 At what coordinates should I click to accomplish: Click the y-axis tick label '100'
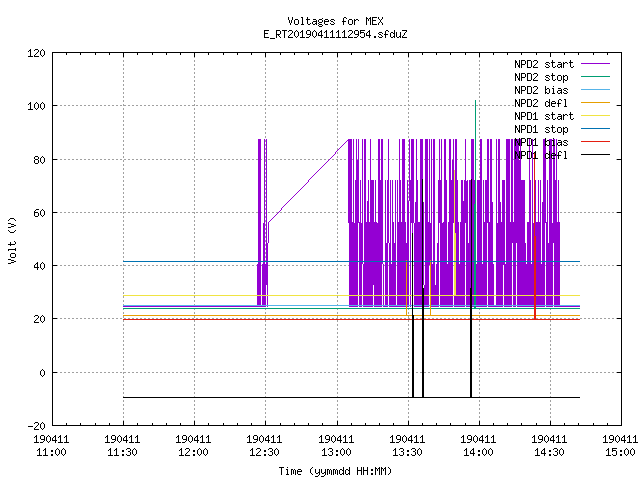(x=36, y=106)
